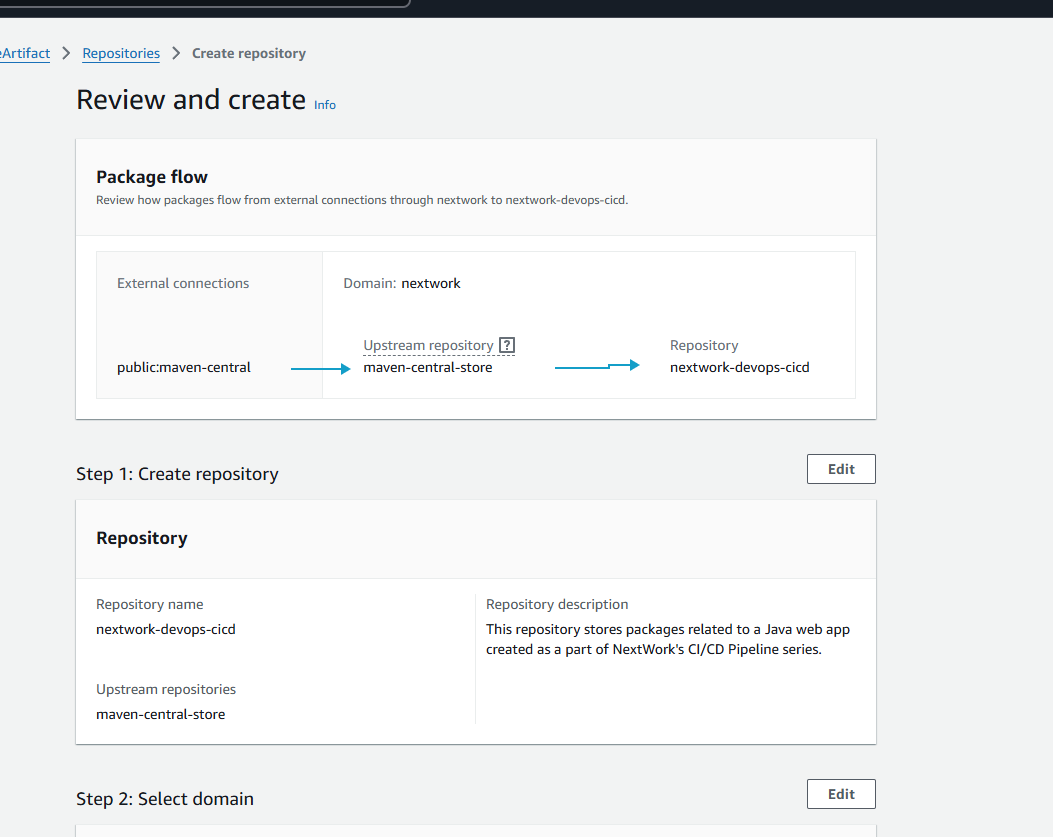Select maven-central-store in the package flow
Image resolution: width=1053 pixels, height=837 pixels.
pyautogui.click(x=427, y=367)
